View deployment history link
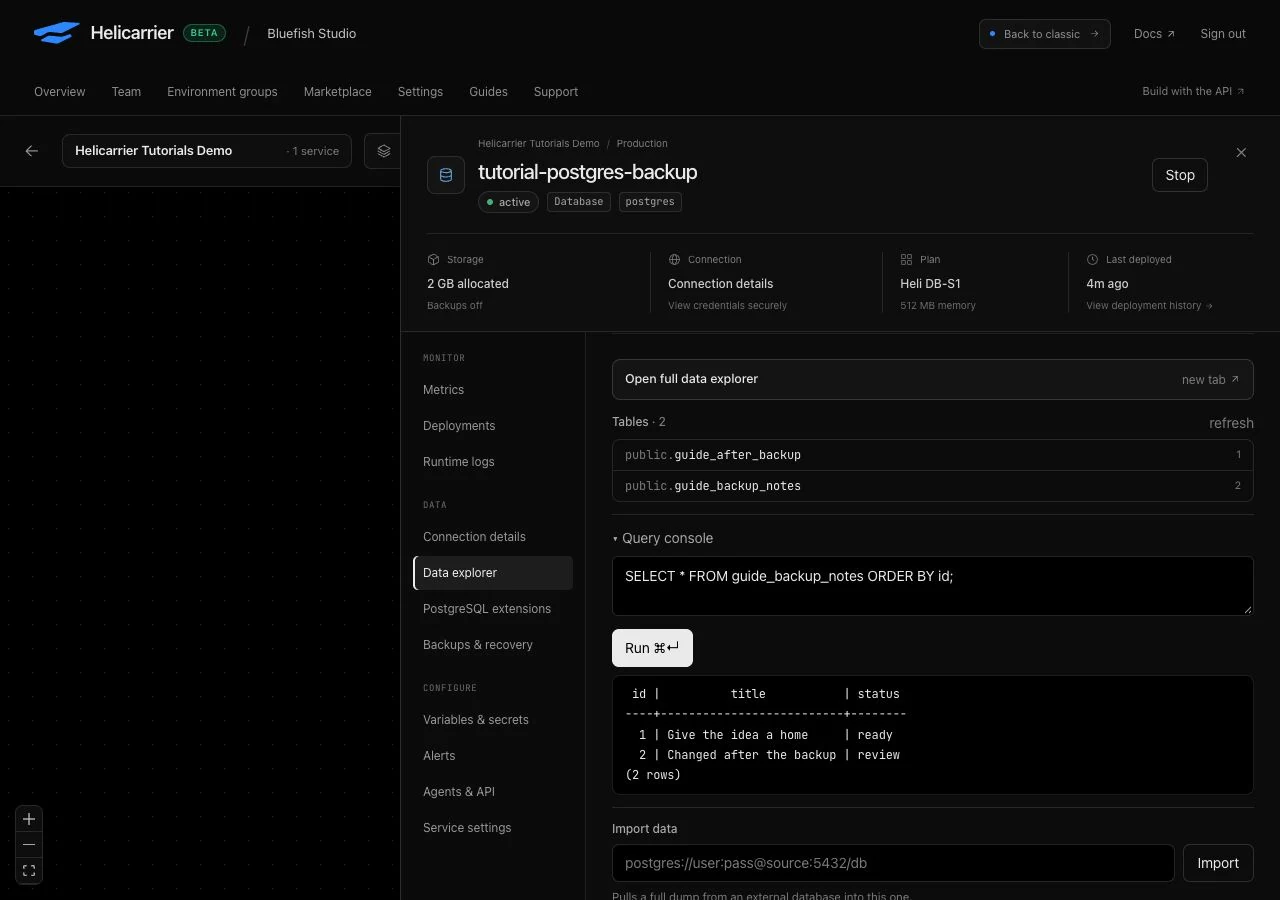The height and width of the screenshot is (900, 1280). point(1150,306)
